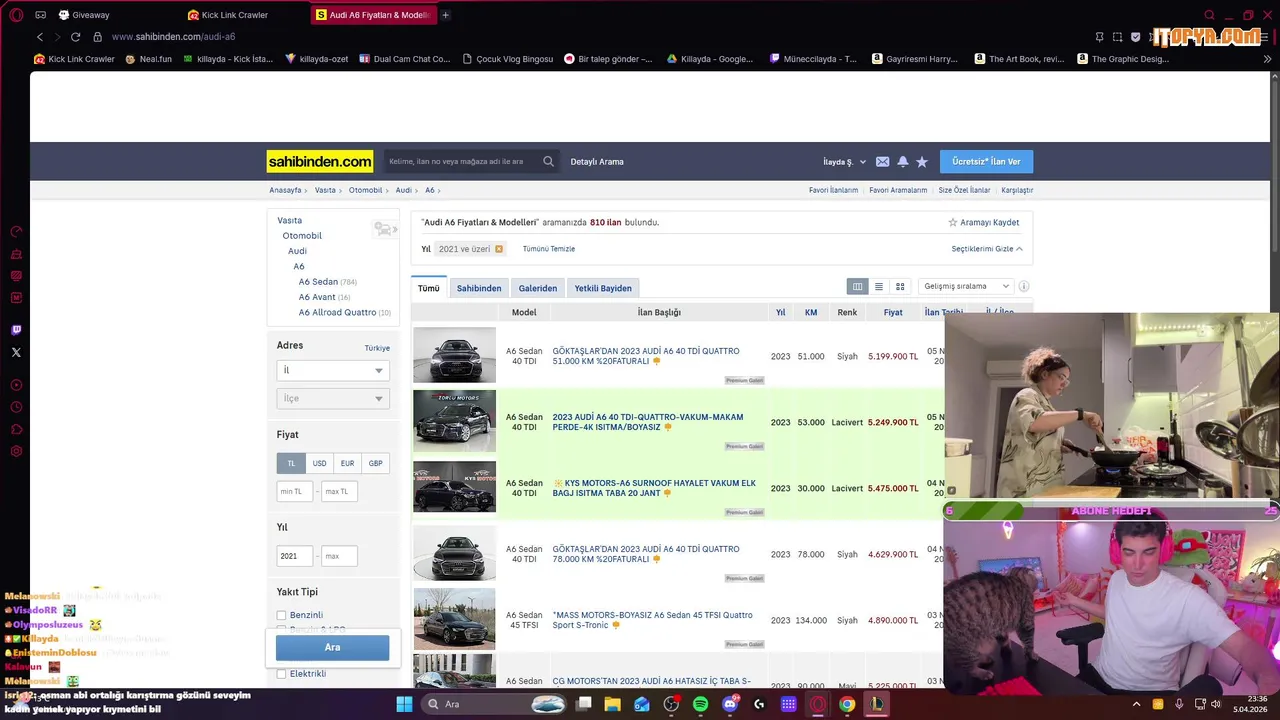Click the sahibinden.com logo
Image resolution: width=1280 pixels, height=720 pixels.
pos(320,161)
